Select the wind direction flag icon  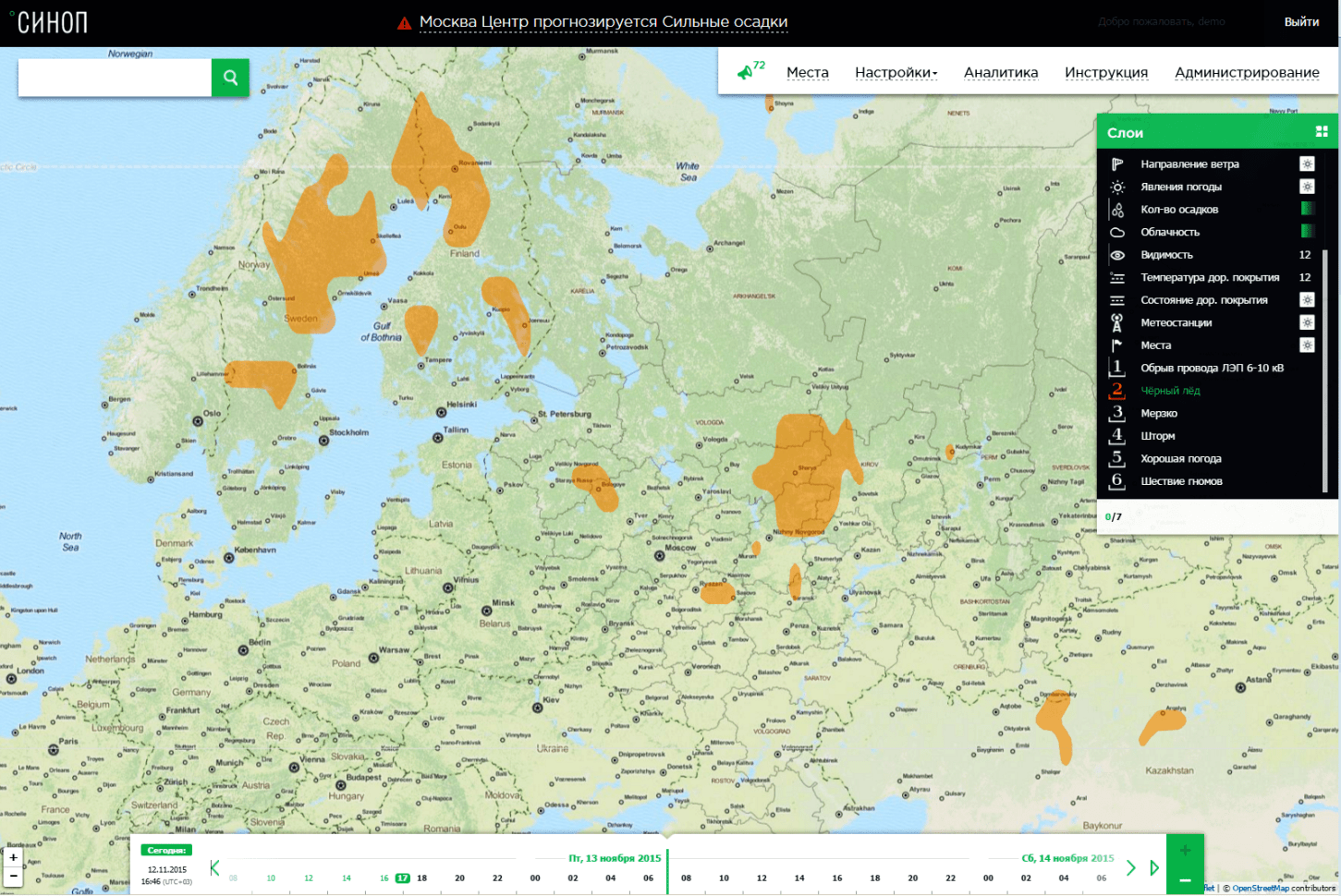(1117, 164)
